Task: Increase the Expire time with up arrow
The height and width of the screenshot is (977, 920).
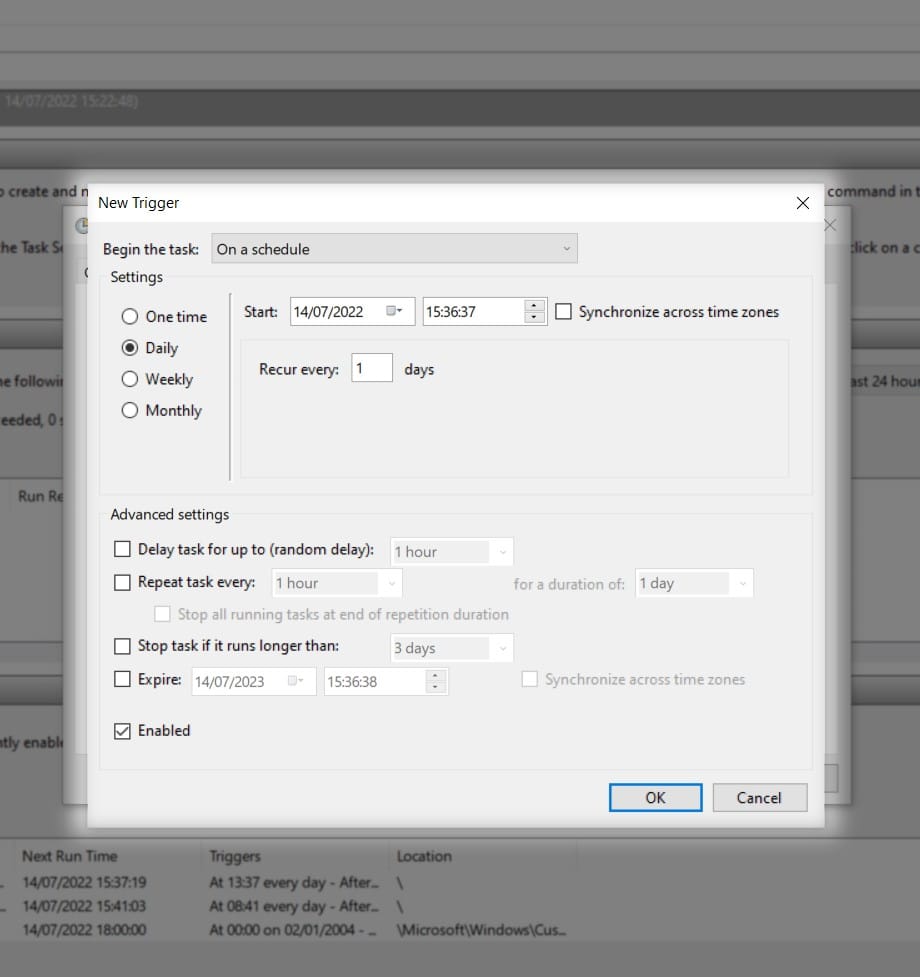Action: click(435, 675)
